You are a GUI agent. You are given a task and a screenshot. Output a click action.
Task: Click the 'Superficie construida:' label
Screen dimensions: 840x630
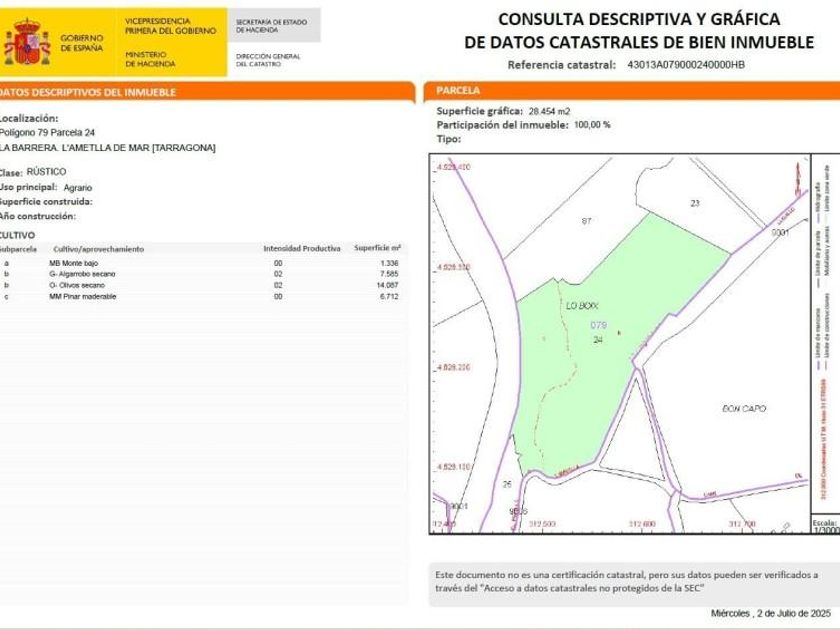click(46, 201)
